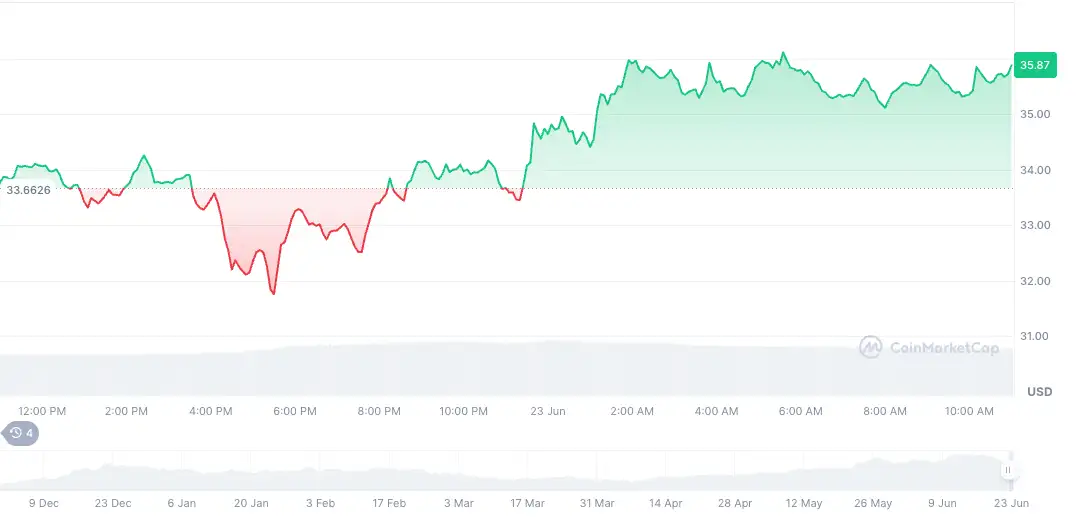Click the range navigator right handle

tap(1008, 470)
